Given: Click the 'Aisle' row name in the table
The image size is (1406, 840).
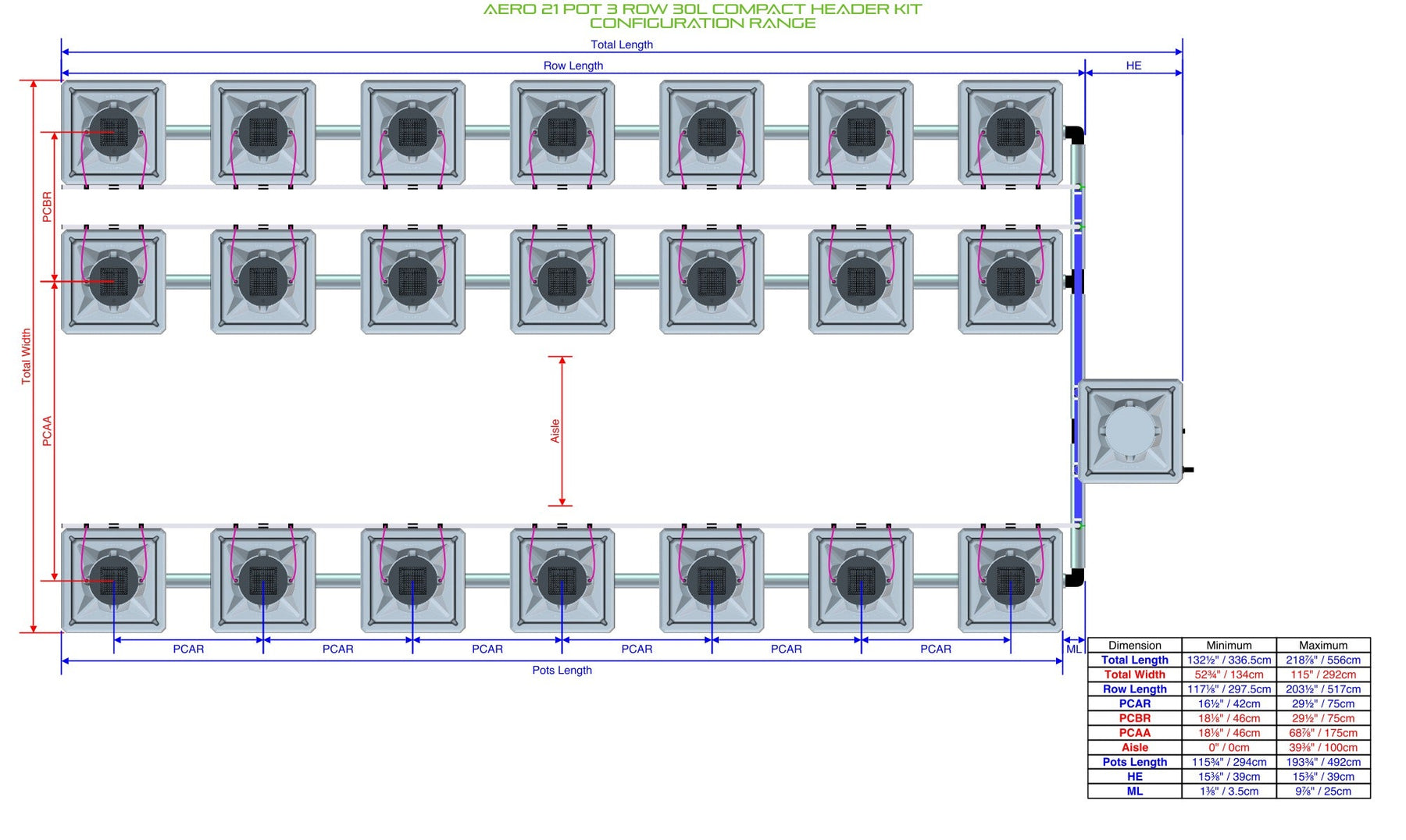Looking at the screenshot, I should pos(1134,747).
